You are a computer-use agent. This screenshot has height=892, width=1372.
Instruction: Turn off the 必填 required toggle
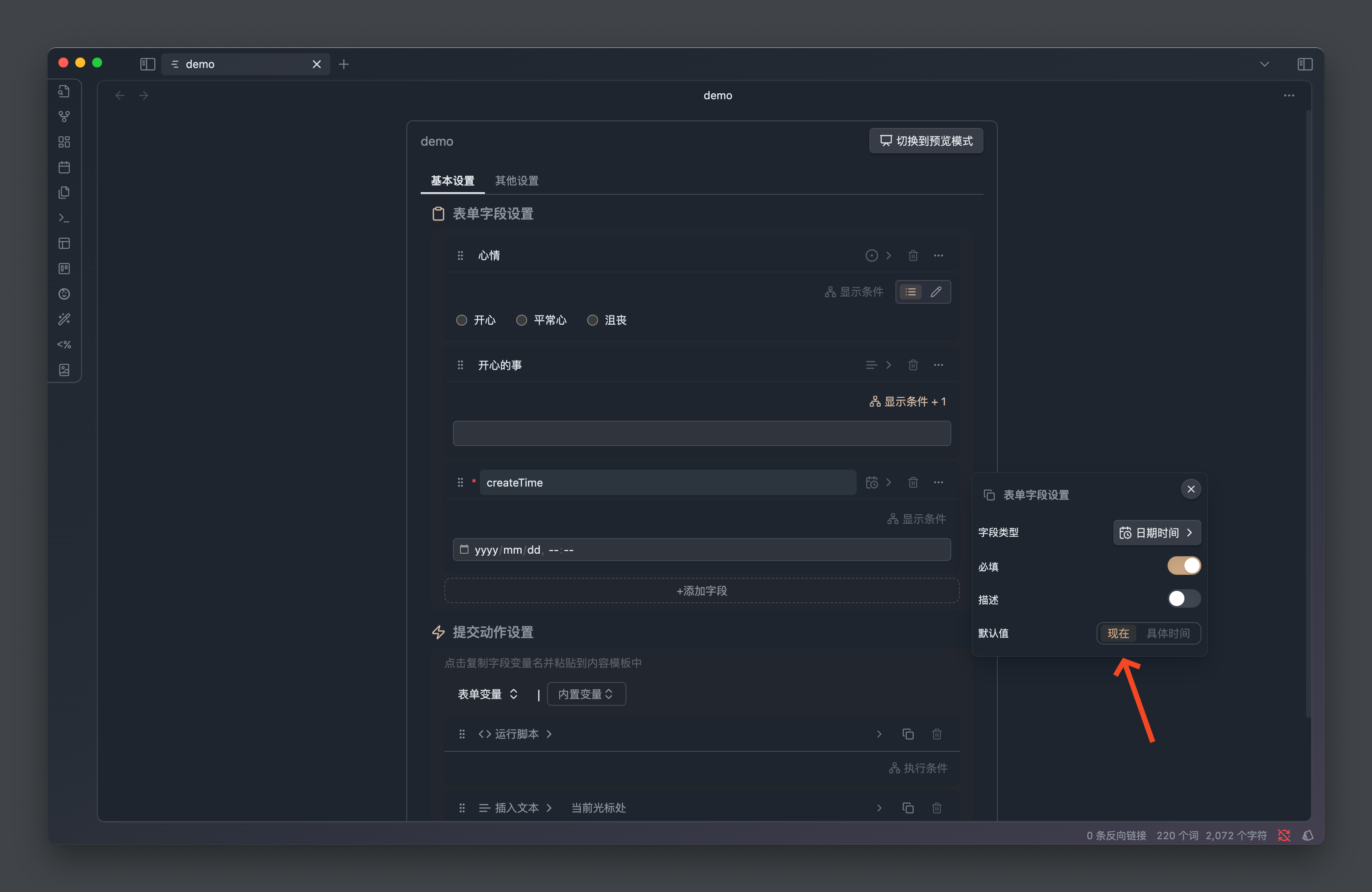[x=1184, y=566]
